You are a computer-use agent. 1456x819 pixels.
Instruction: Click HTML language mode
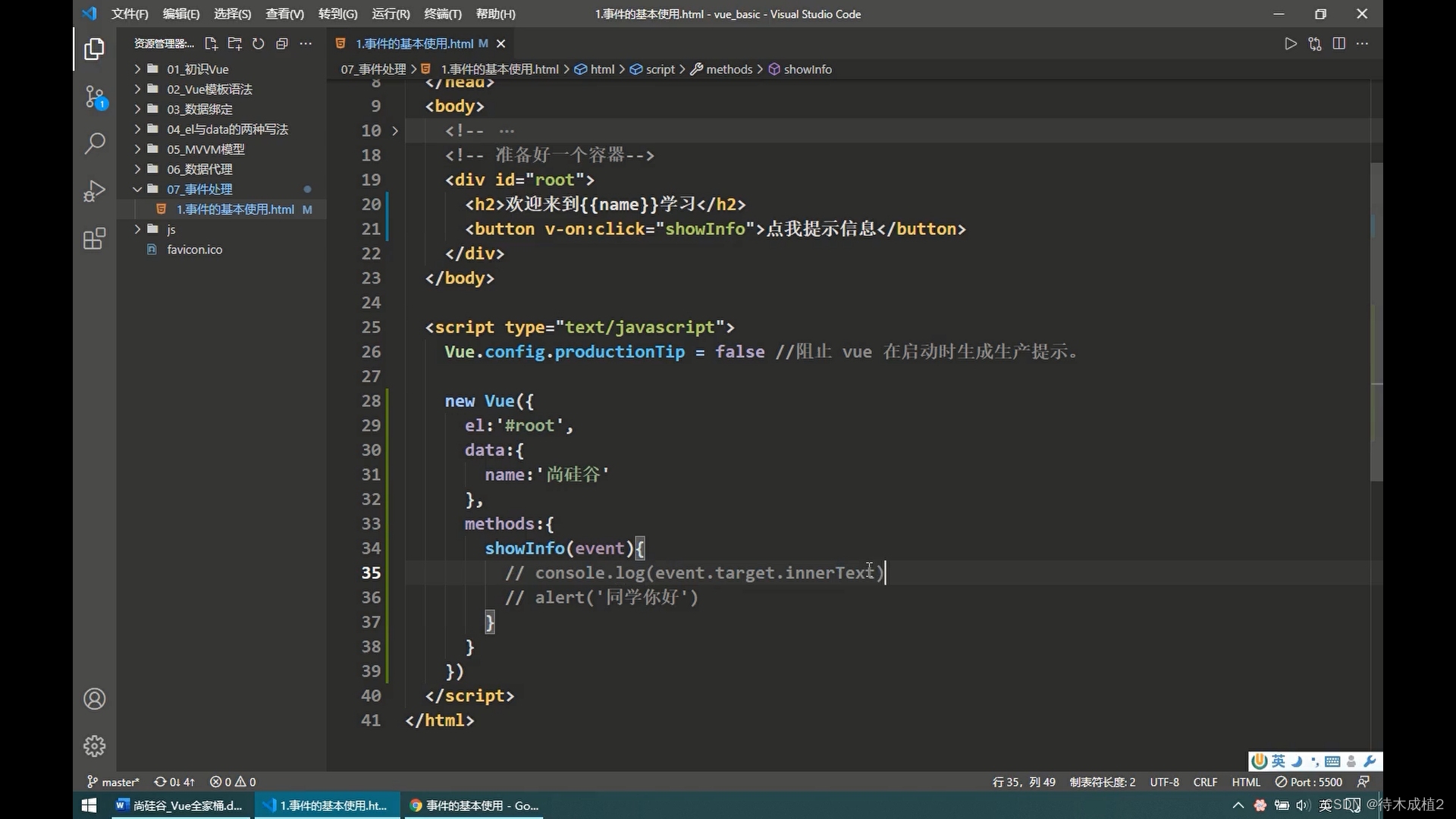pyautogui.click(x=1246, y=782)
